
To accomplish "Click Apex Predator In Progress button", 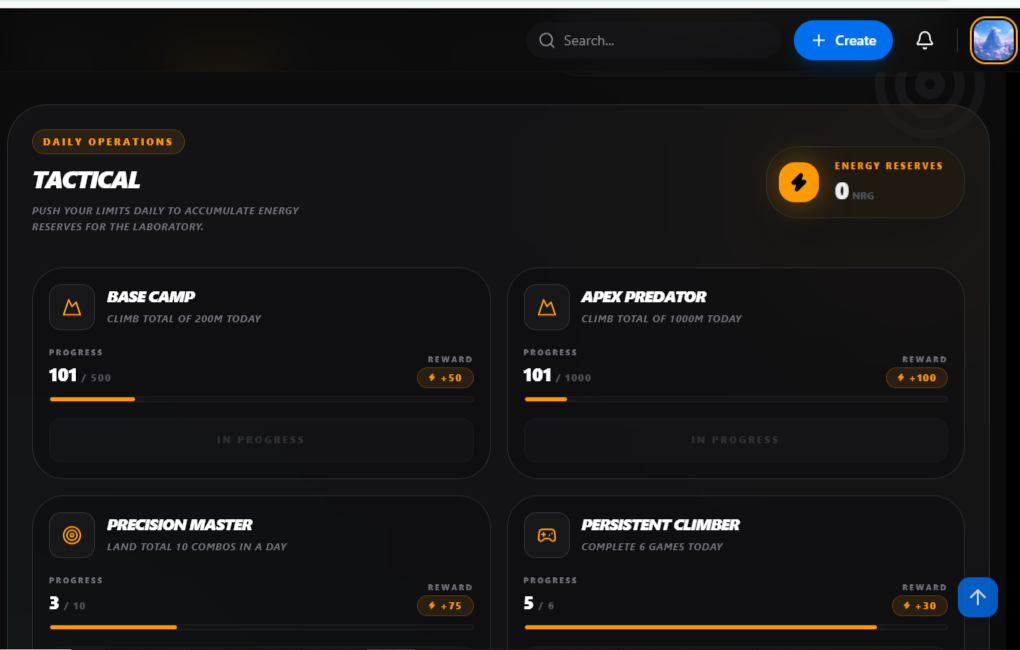I will 735,440.
